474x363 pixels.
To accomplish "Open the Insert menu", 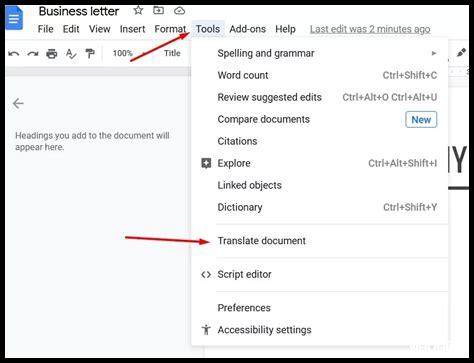I will 132,29.
